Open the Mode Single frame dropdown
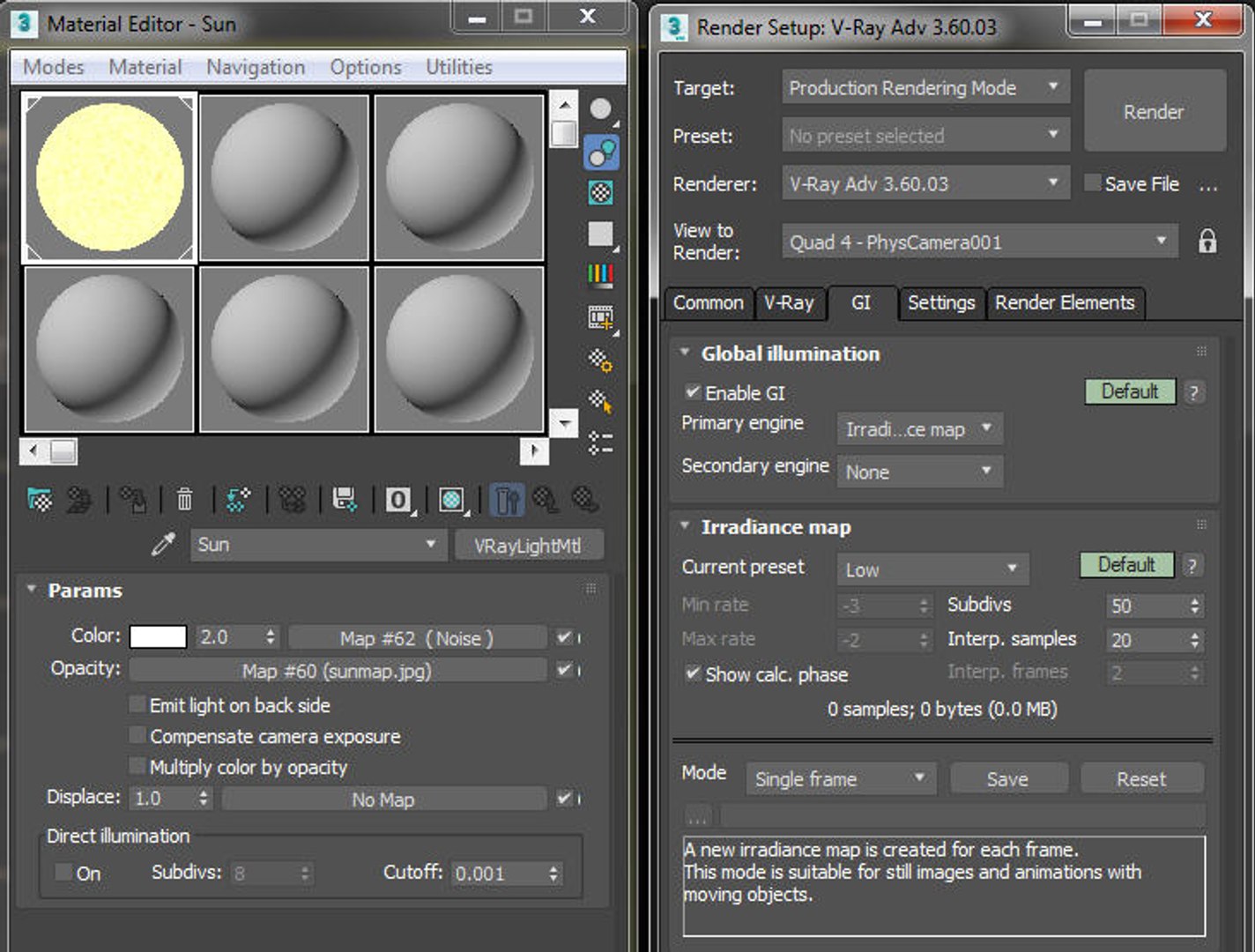Image resolution: width=1255 pixels, height=952 pixels. pyautogui.click(x=840, y=779)
